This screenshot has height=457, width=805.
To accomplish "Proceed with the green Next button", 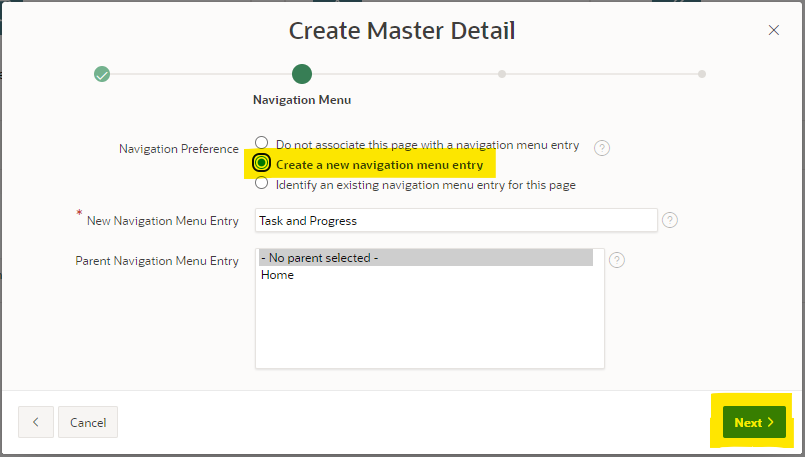I will [x=754, y=422].
